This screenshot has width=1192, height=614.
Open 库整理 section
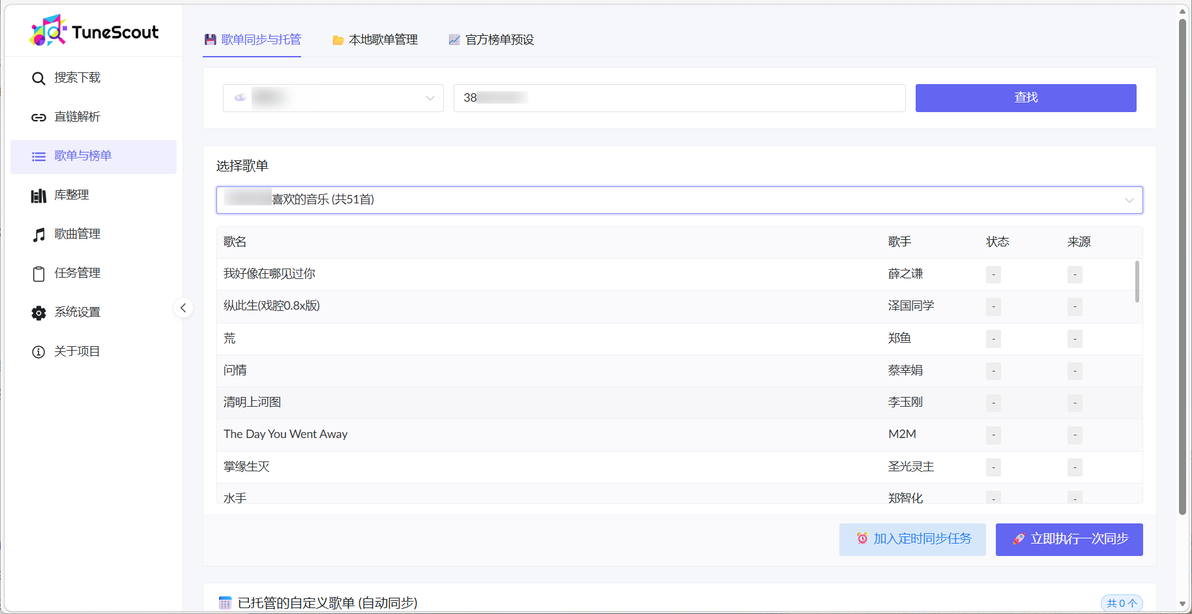(94, 195)
